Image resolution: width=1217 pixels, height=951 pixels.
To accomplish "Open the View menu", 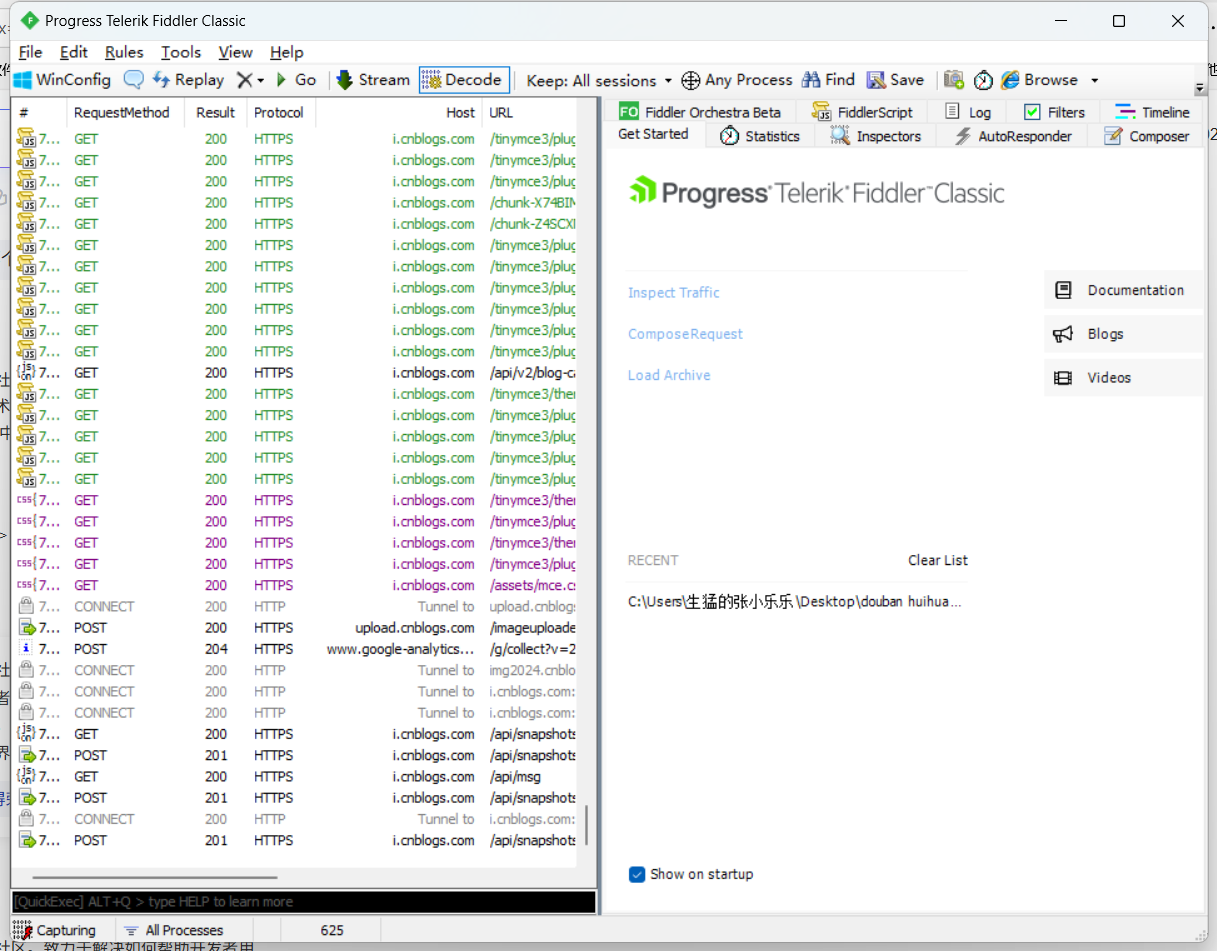I will click(x=236, y=52).
